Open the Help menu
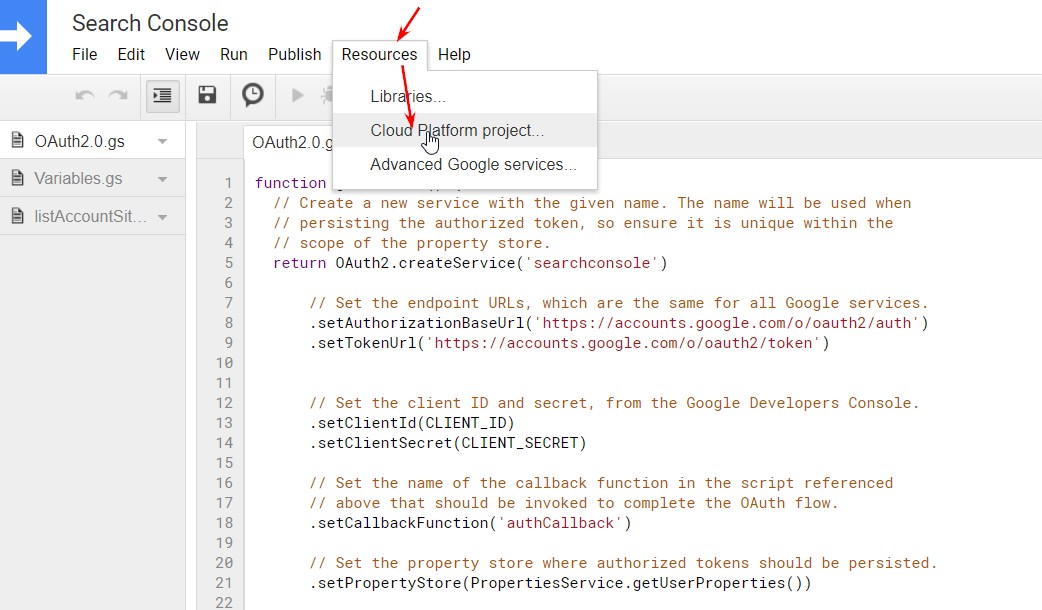This screenshot has height=610, width=1042. point(454,54)
